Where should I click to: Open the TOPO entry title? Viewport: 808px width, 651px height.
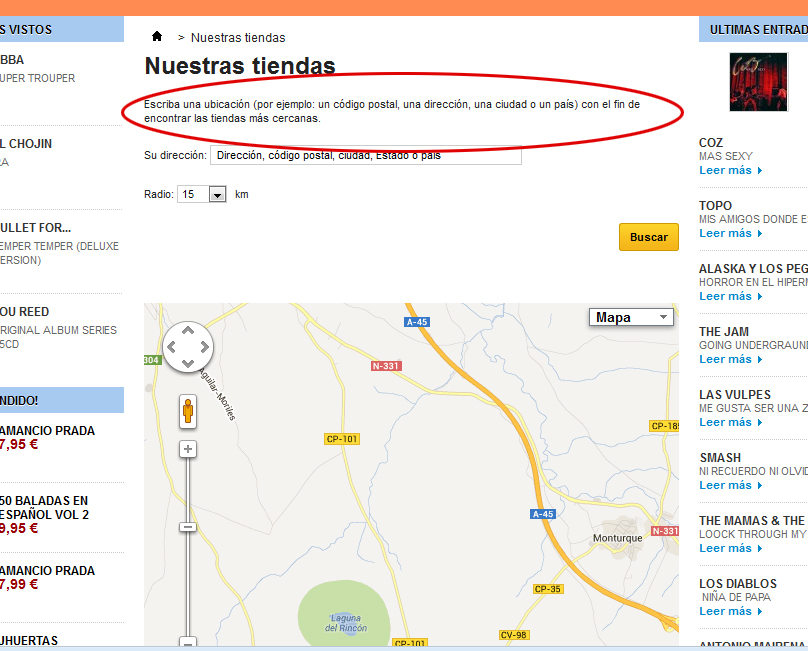[x=715, y=206]
